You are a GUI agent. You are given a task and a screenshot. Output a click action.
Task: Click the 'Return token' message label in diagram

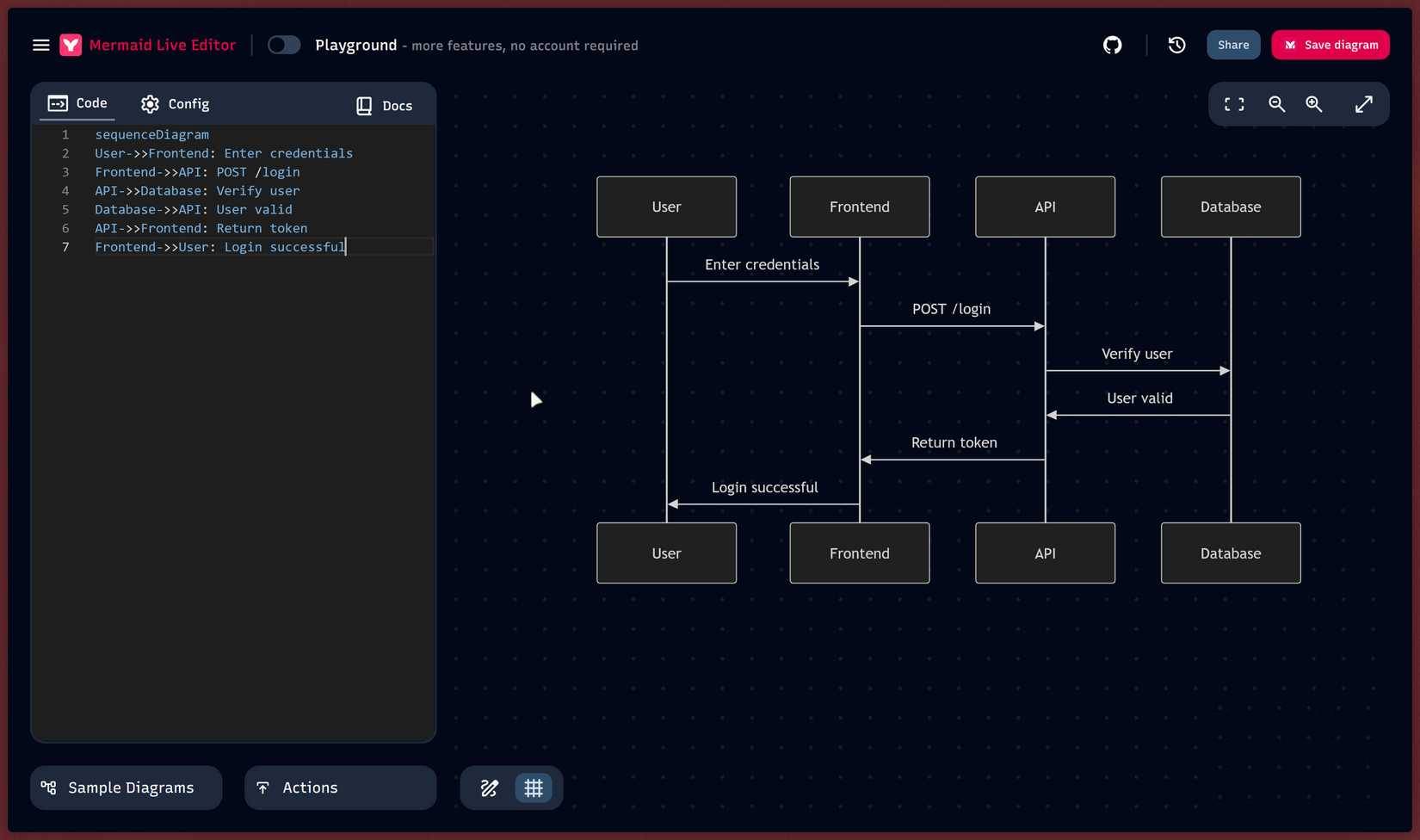[954, 442]
